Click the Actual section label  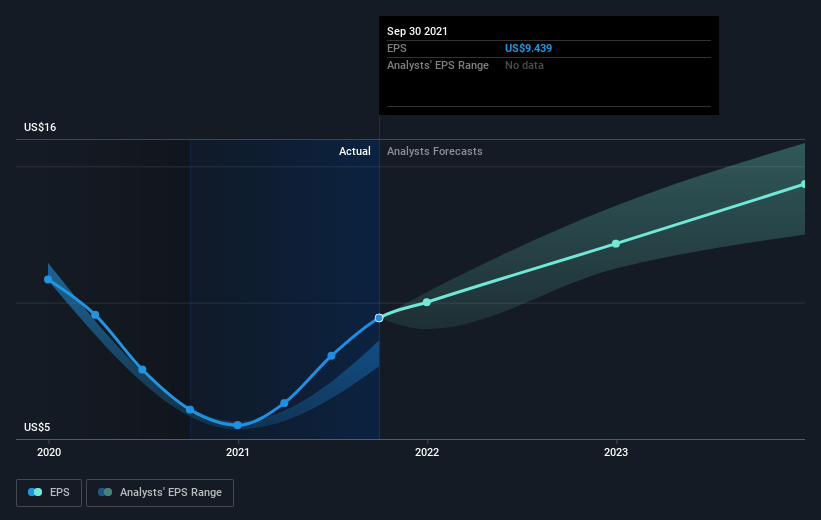354,151
